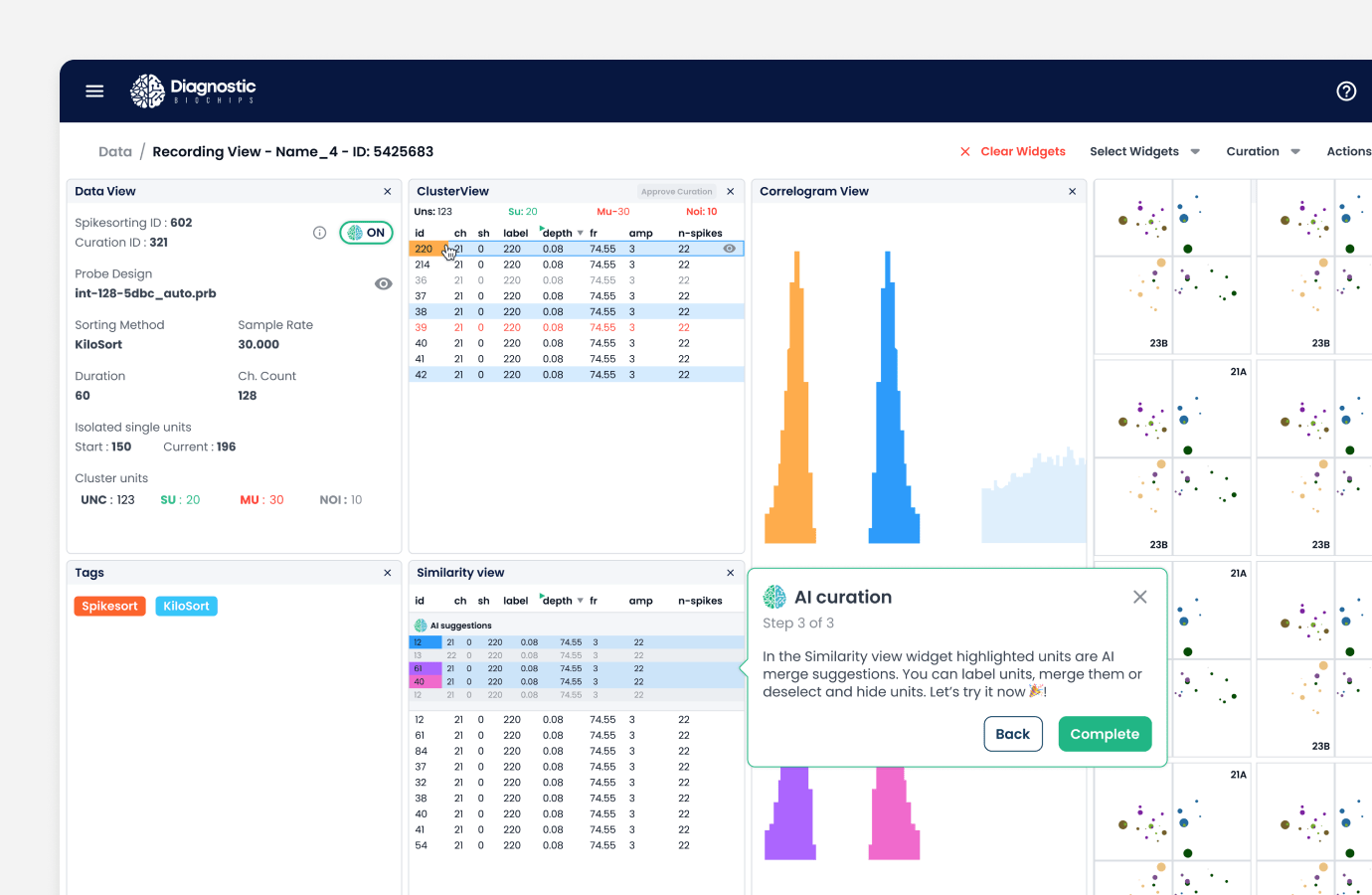Select highlighted cluster row 42
The height and width of the screenshot is (895, 1372).
[577, 375]
